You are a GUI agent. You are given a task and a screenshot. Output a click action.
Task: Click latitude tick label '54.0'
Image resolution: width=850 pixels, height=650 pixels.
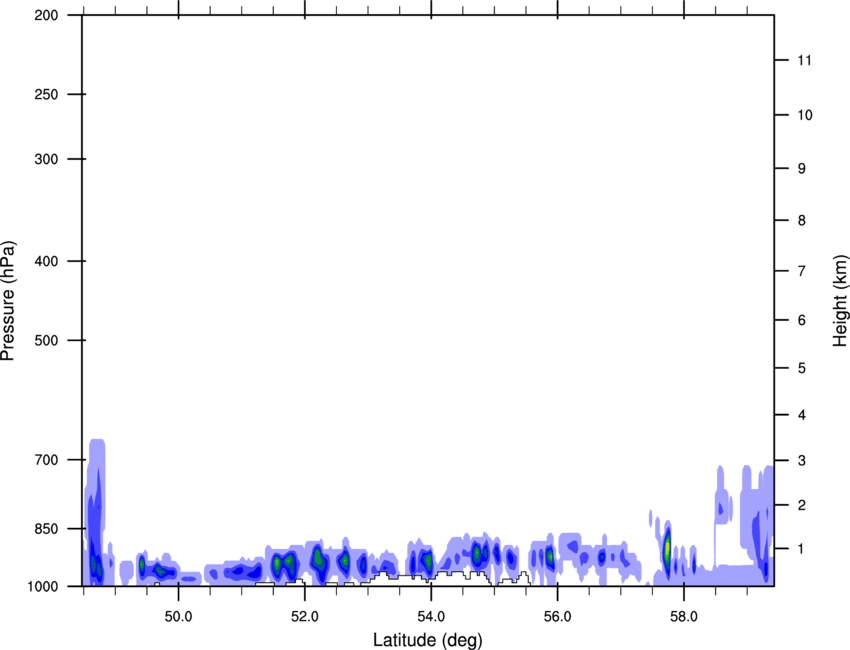point(431,617)
